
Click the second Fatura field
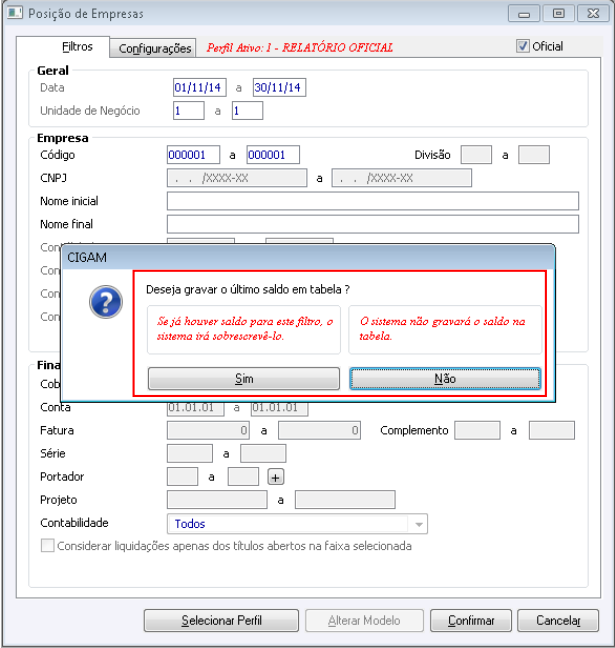[319, 431]
